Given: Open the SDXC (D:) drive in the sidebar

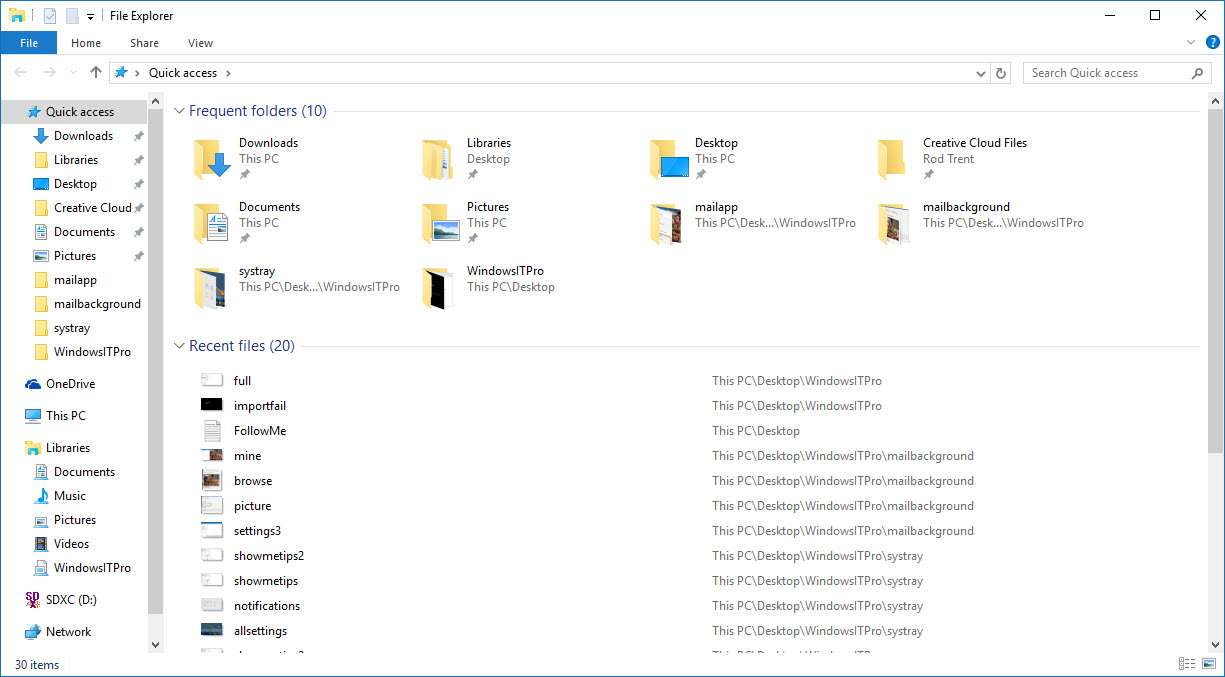Looking at the screenshot, I should coord(69,599).
